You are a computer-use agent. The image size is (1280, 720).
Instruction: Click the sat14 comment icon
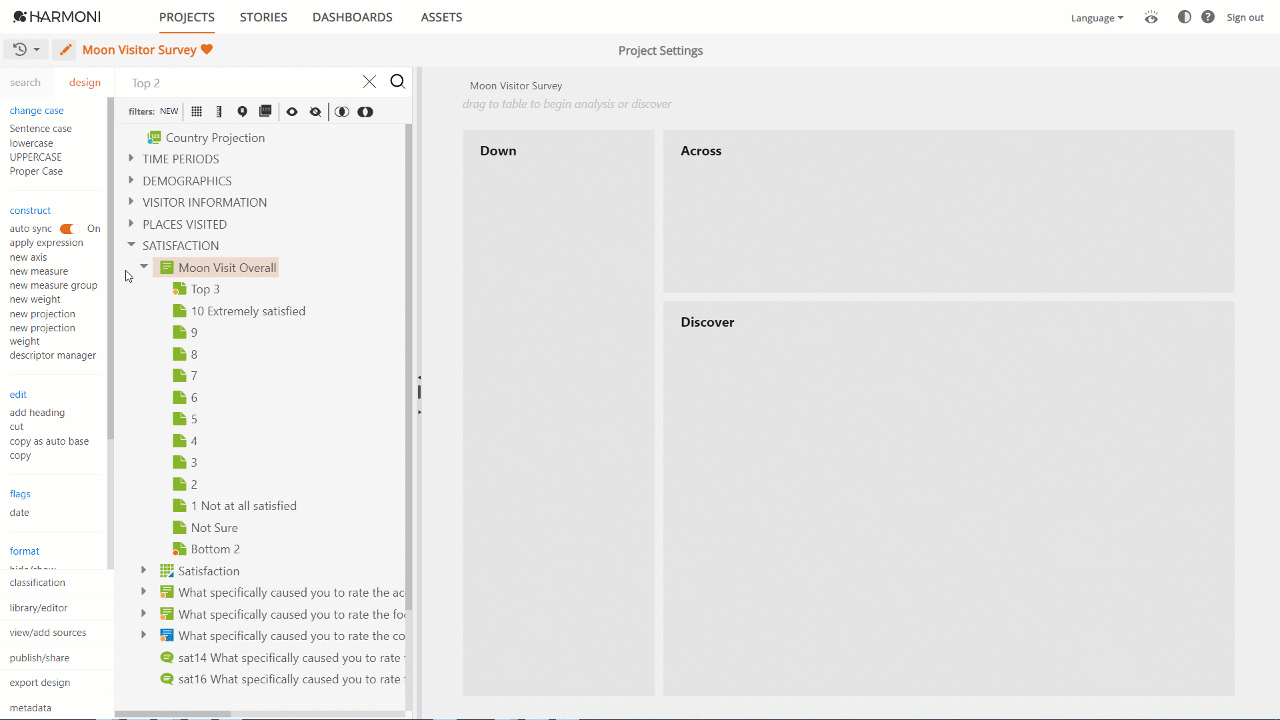pos(167,657)
